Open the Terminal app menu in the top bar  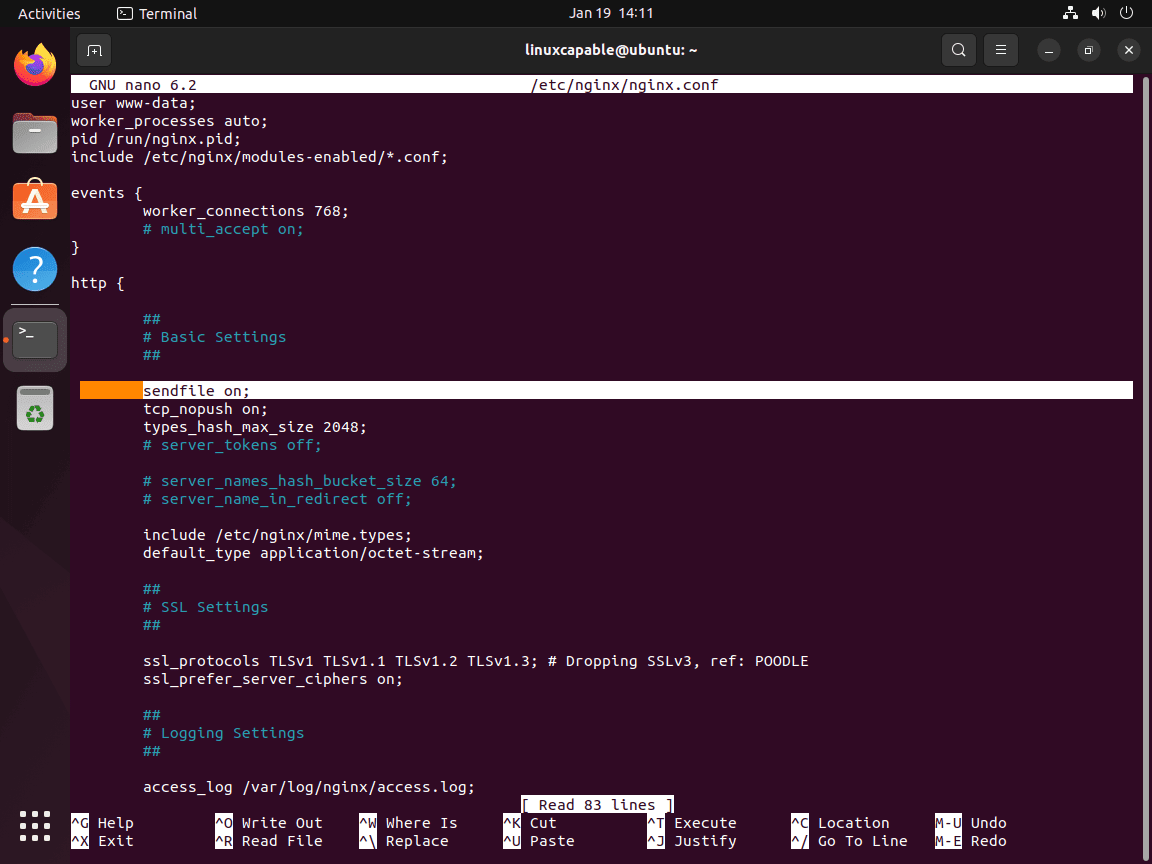point(156,13)
